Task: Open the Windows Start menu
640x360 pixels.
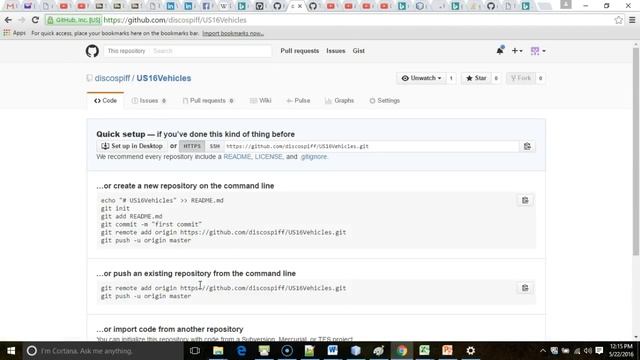Action: tap(11, 351)
